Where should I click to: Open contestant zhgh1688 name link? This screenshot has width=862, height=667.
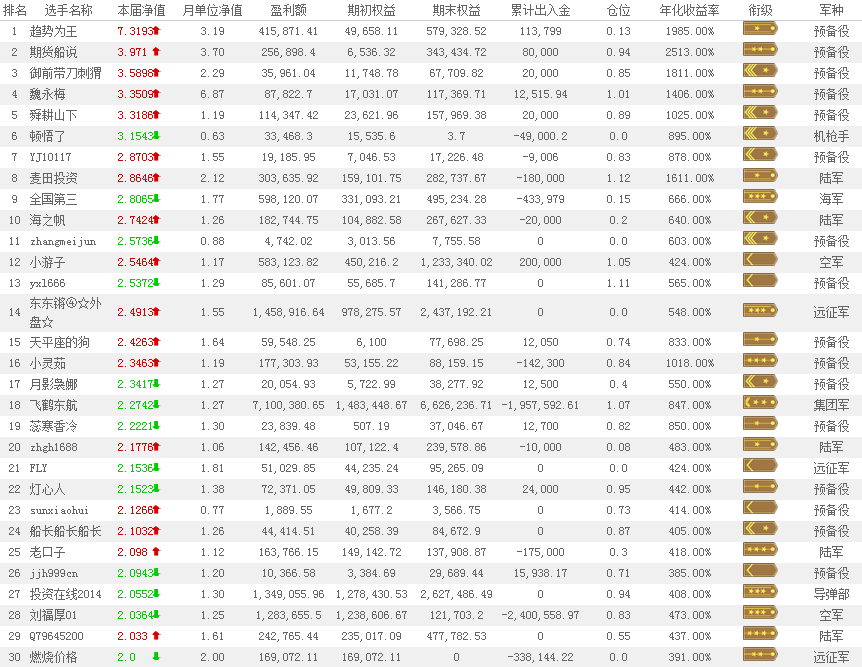coord(54,447)
